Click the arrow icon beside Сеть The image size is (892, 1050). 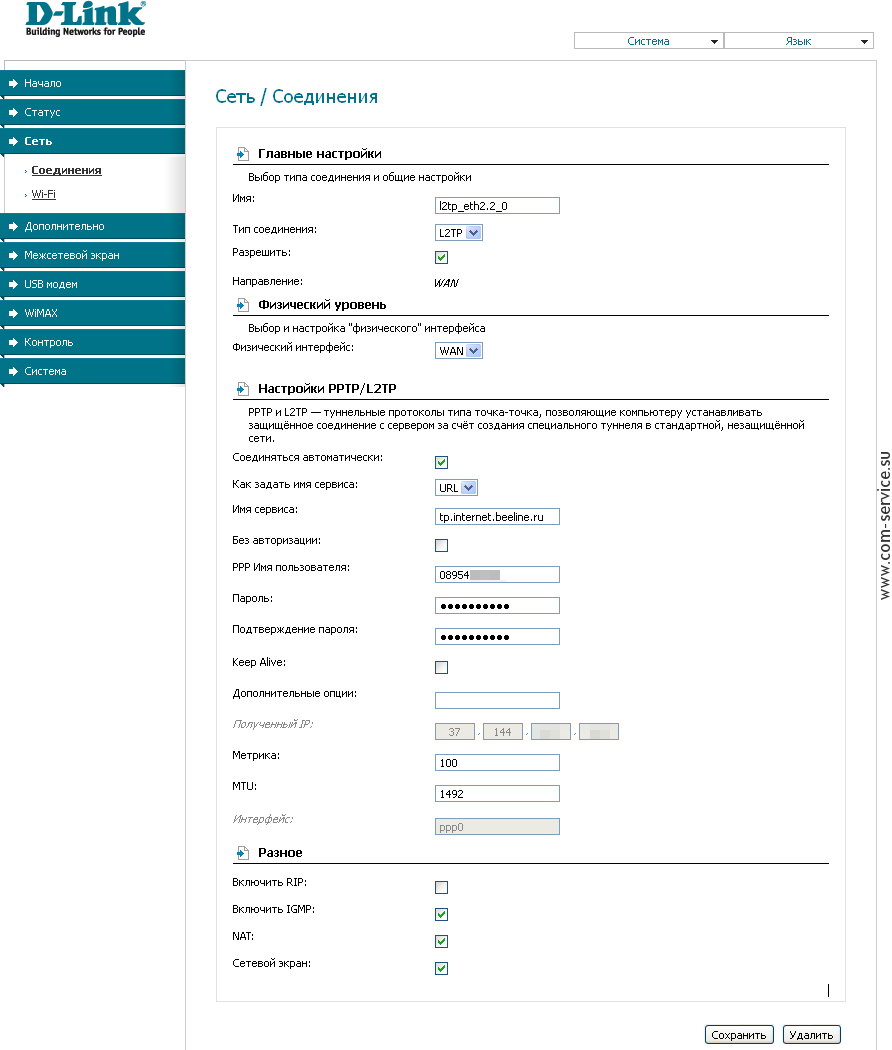pos(13,141)
